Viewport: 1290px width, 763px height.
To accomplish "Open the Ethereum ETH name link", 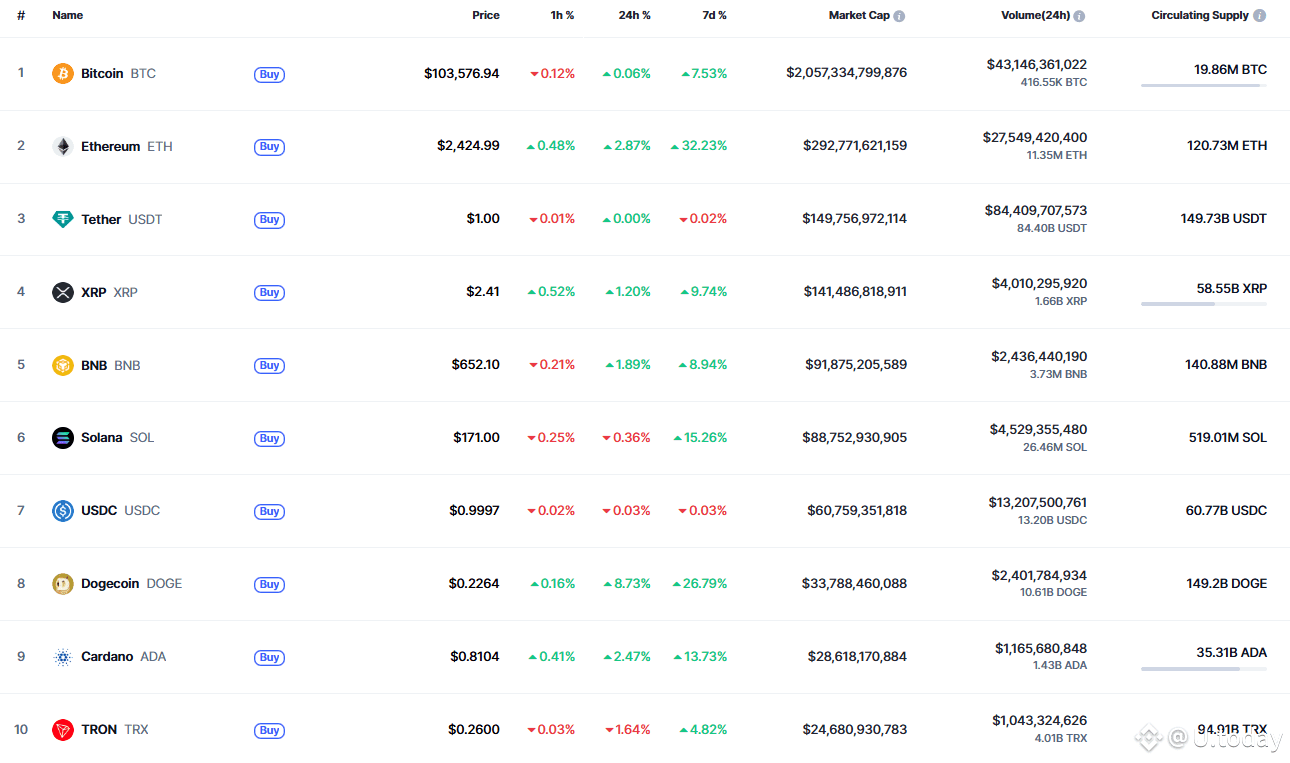I will click(127, 147).
